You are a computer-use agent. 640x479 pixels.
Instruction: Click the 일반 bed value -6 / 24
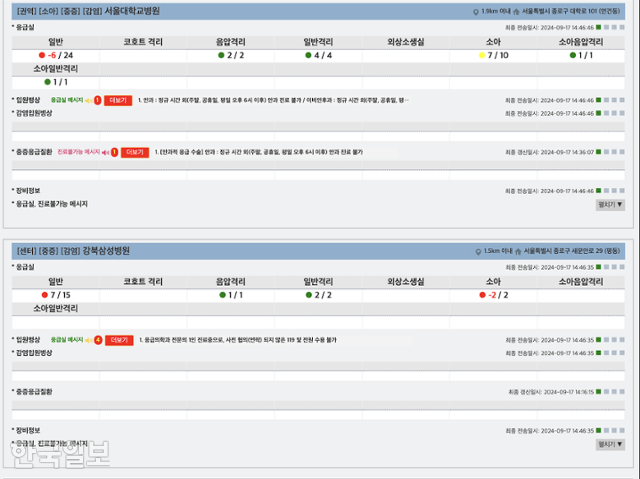pyautogui.click(x=60, y=55)
